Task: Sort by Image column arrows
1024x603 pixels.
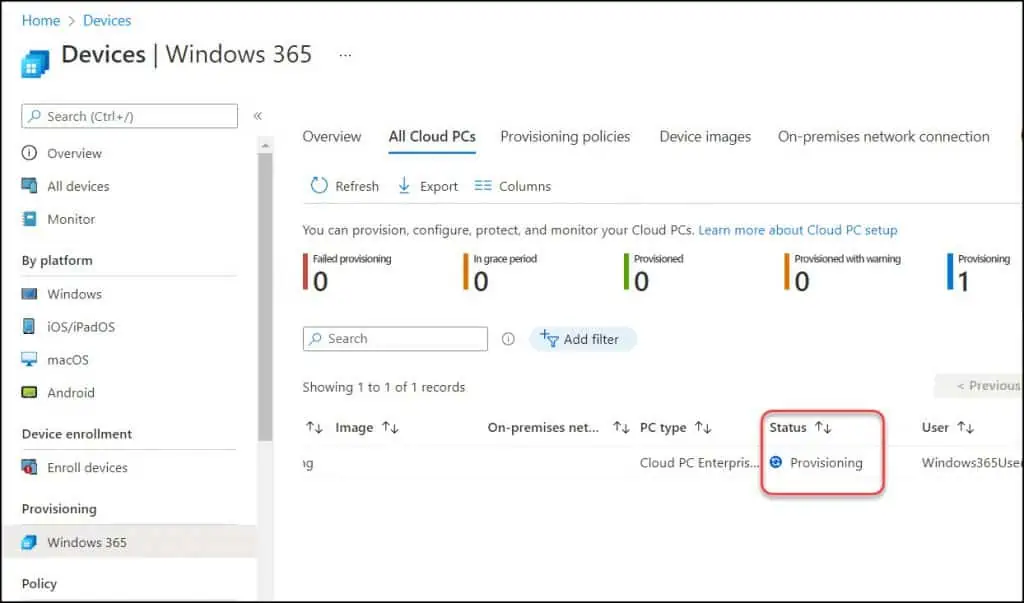Action: [x=391, y=427]
